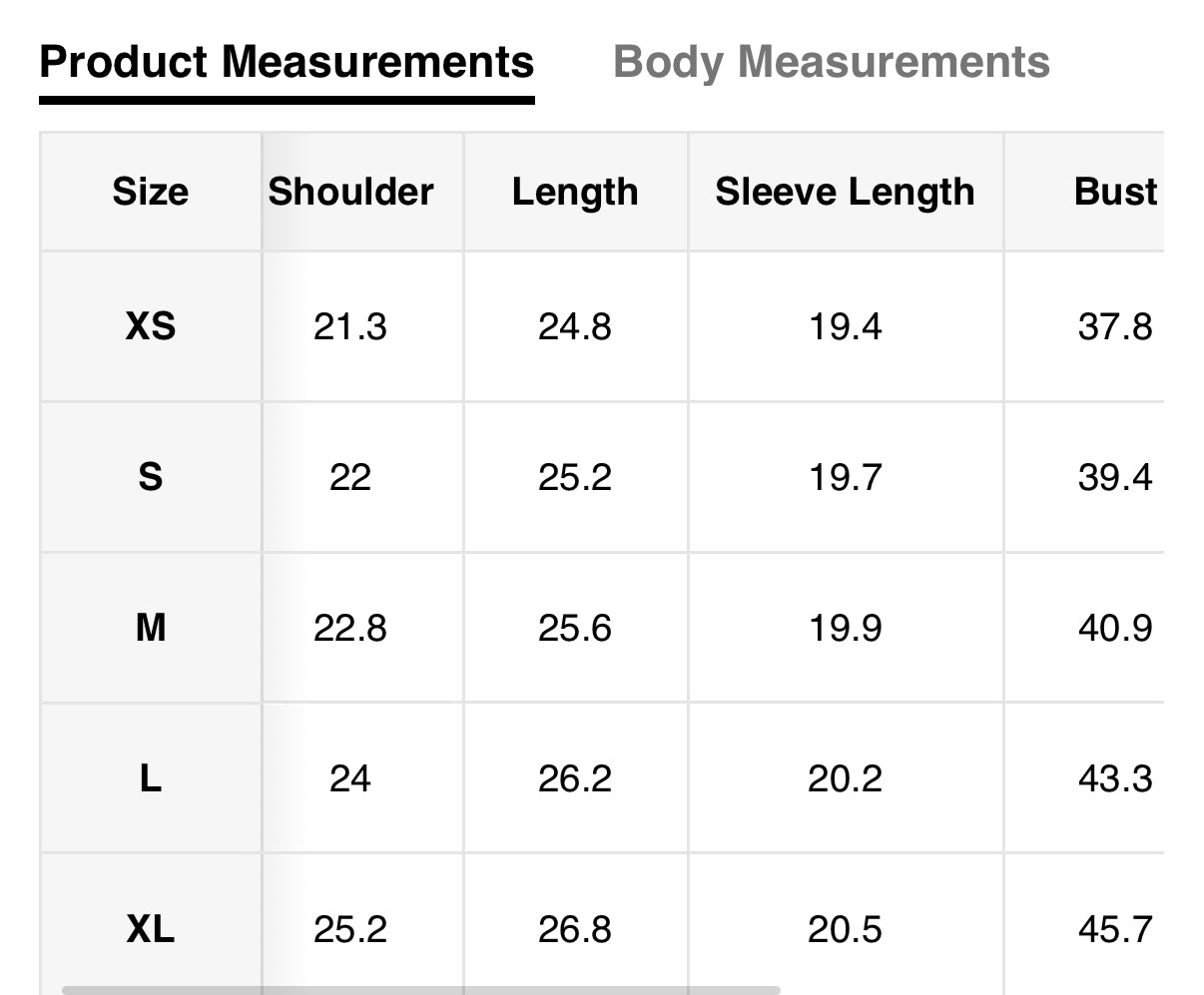Switch to the Body Measurements tab

pos(831,62)
